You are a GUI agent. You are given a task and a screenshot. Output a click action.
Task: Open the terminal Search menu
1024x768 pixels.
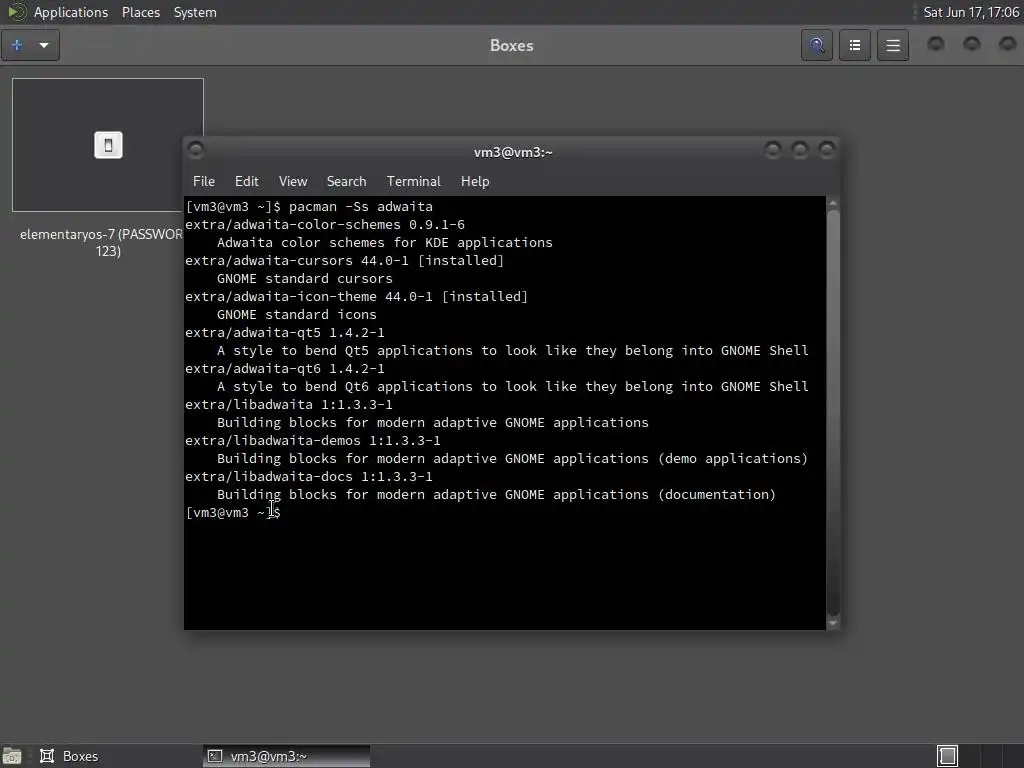pyautogui.click(x=346, y=181)
